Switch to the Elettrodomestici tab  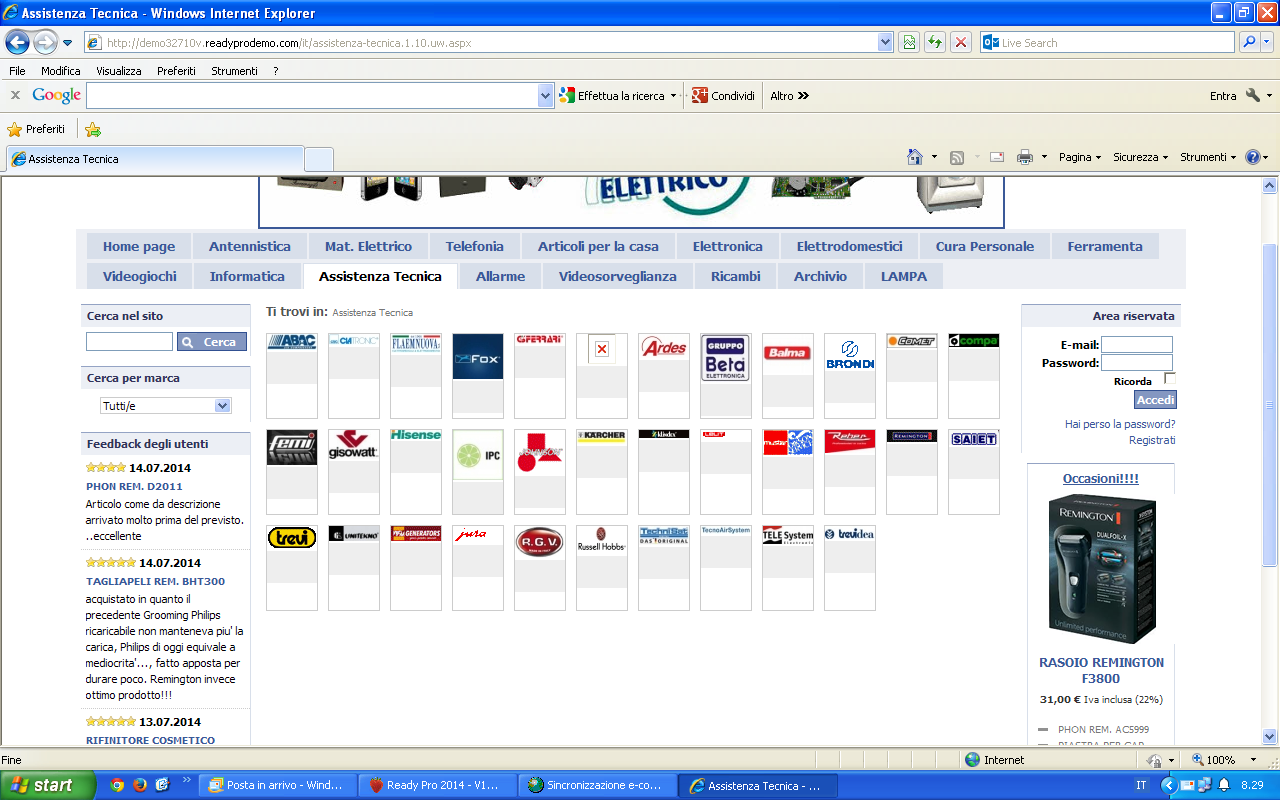click(x=849, y=246)
